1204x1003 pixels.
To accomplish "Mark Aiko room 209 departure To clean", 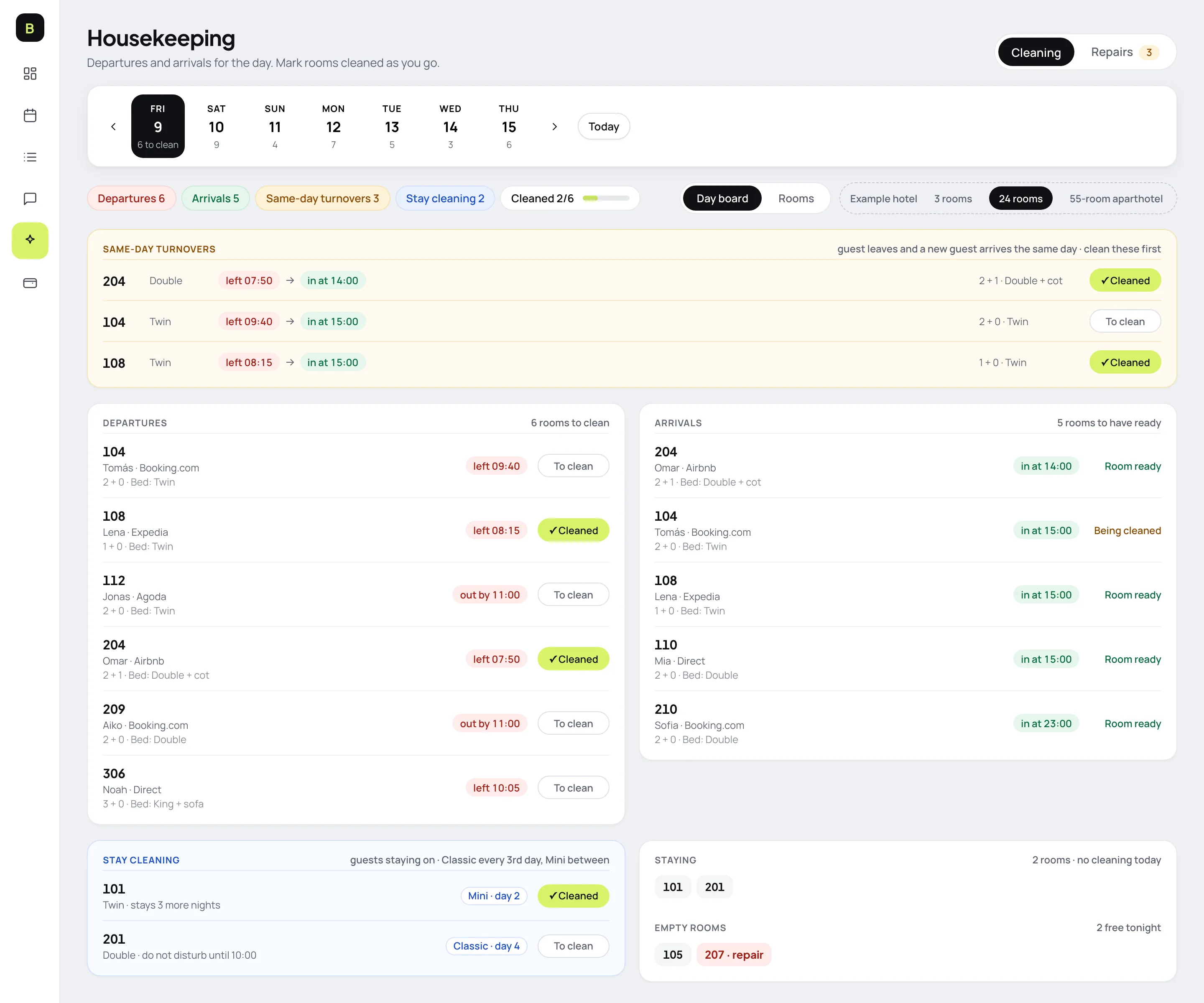I will tap(573, 723).
